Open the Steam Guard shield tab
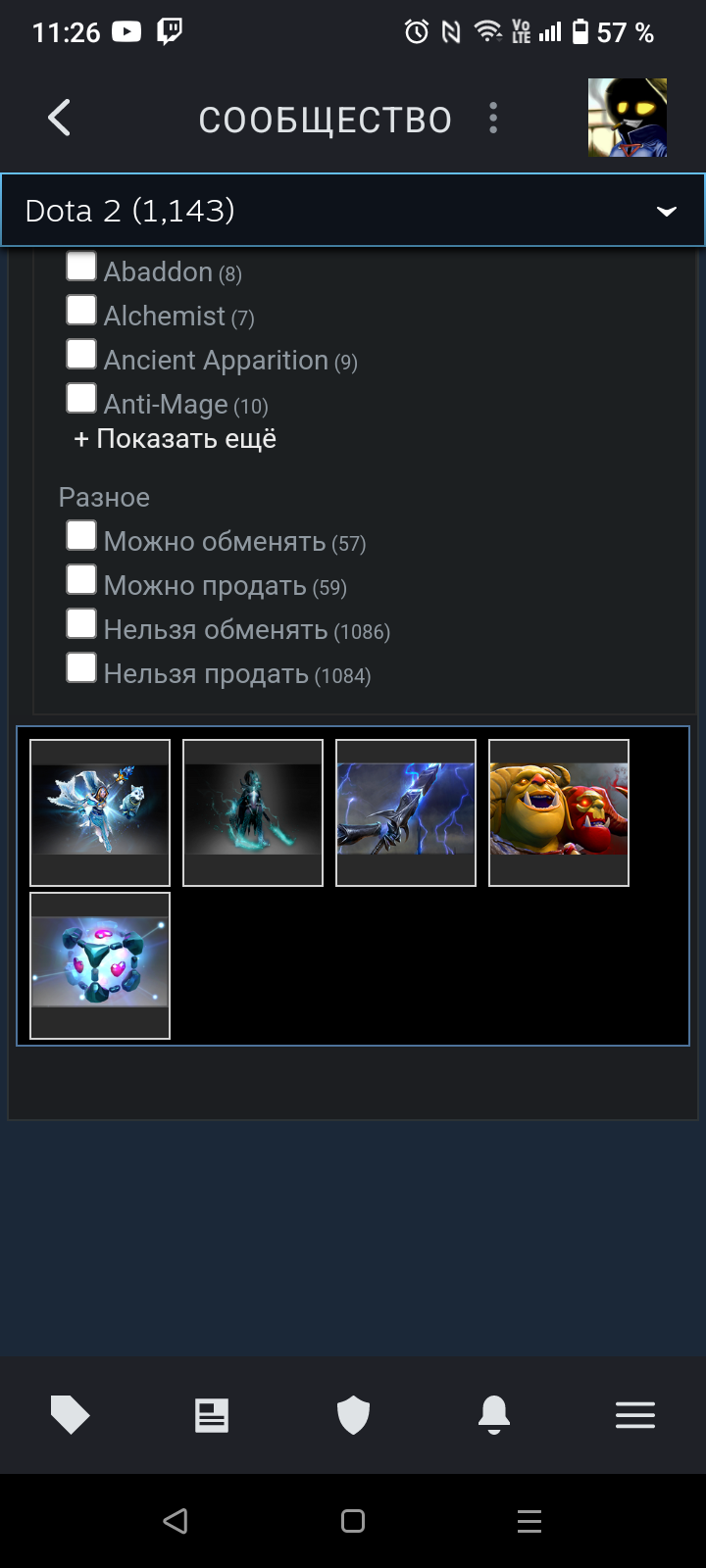Screen dimensions: 706x1568 (x=353, y=1415)
